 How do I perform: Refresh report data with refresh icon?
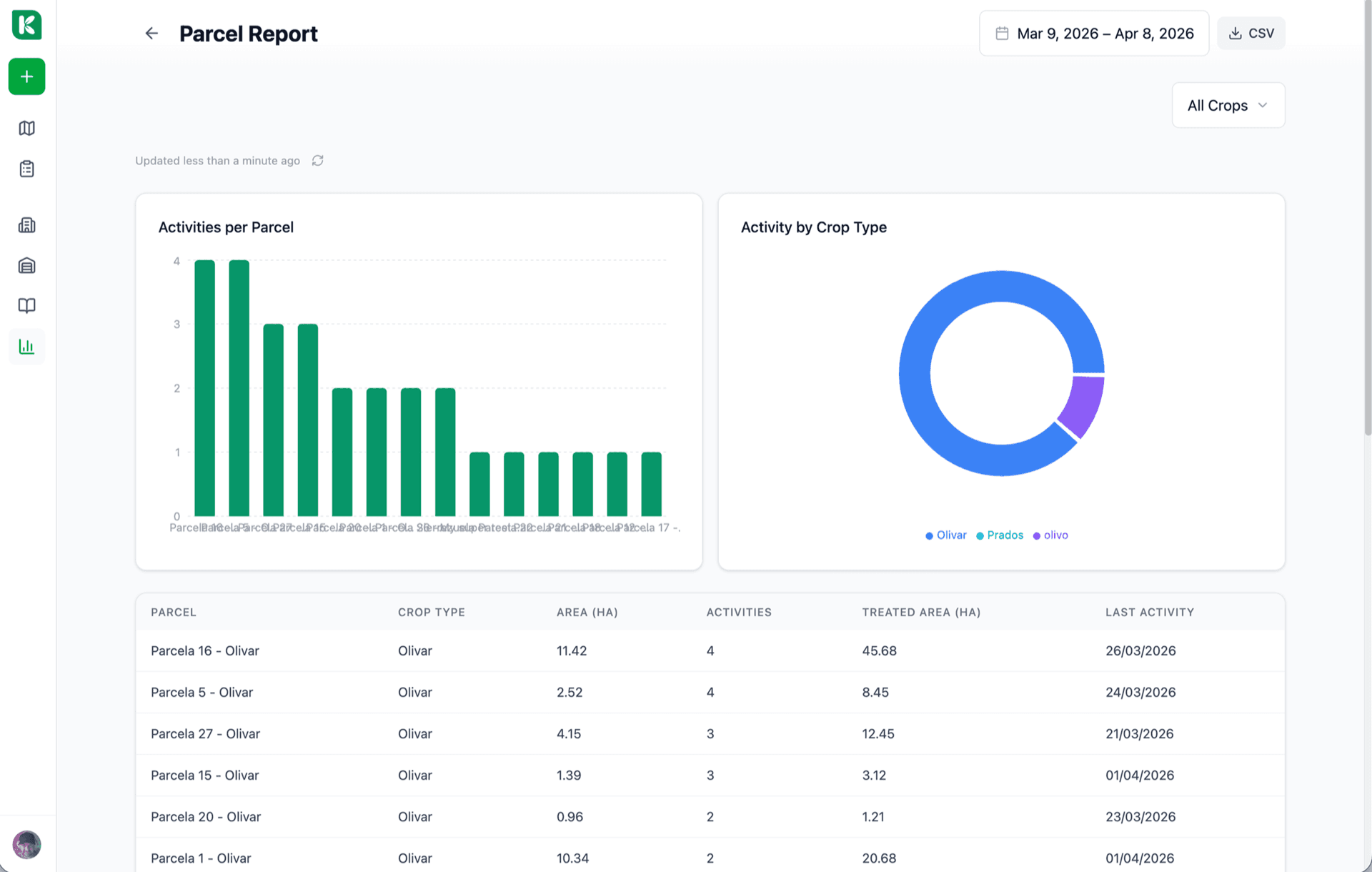click(x=318, y=161)
